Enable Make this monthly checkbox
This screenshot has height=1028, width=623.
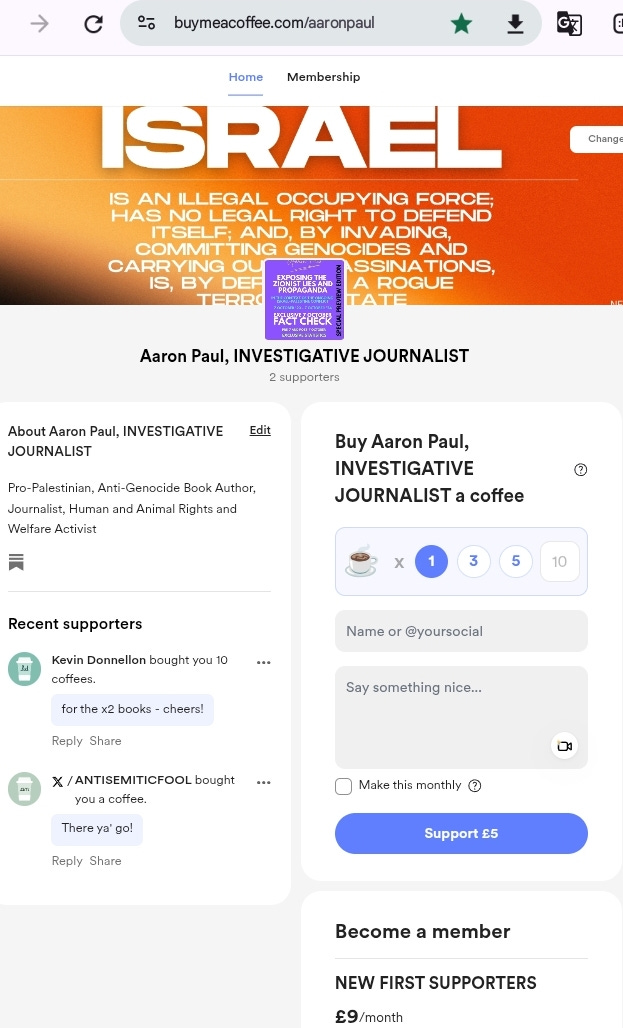[x=344, y=786]
